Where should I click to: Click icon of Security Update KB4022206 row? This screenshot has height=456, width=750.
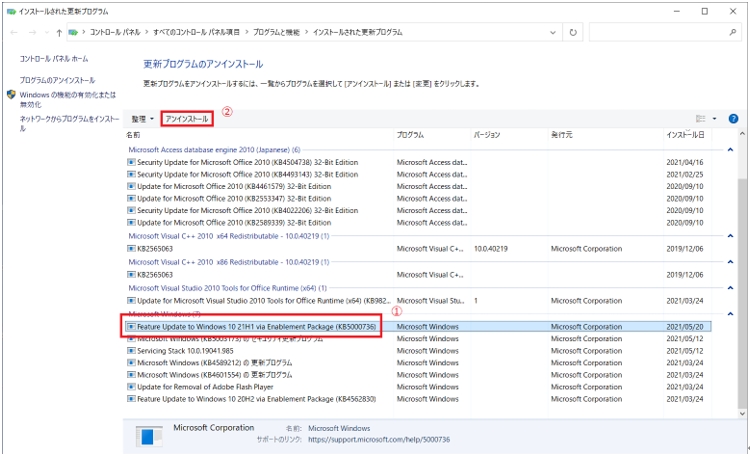(131, 210)
